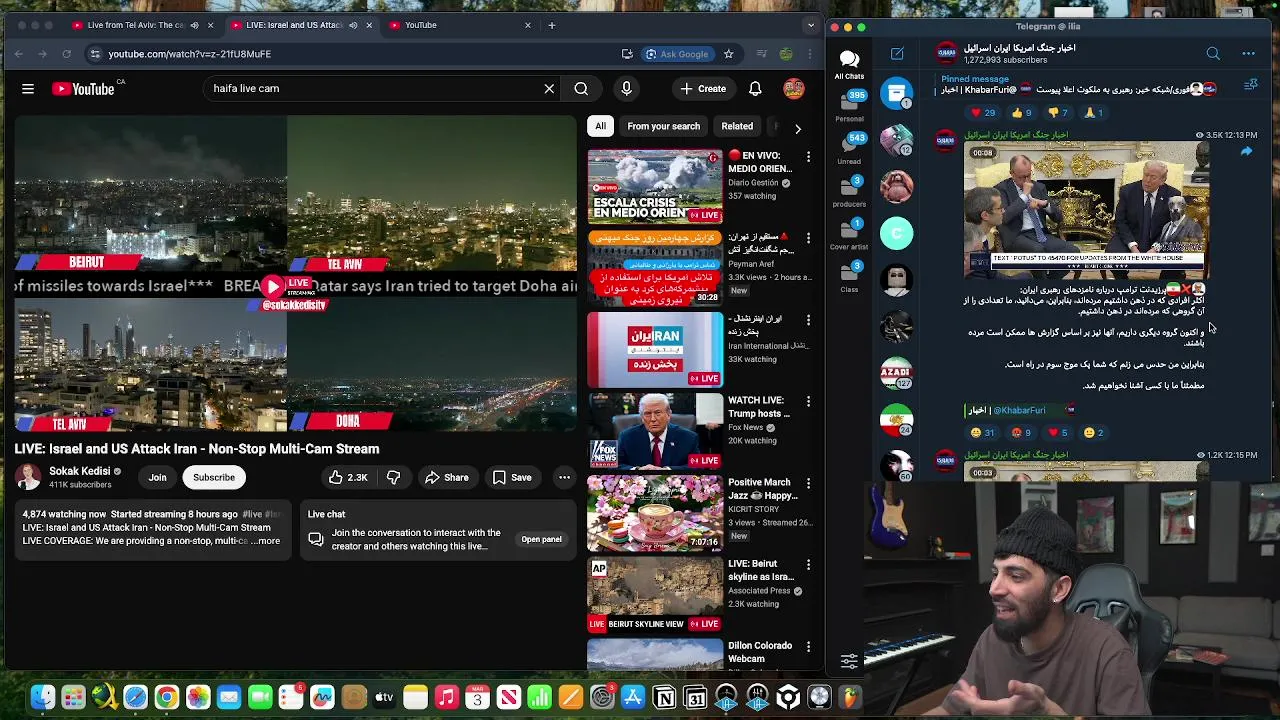
Task: Select the 'Related' filter chip
Action: [737, 127]
